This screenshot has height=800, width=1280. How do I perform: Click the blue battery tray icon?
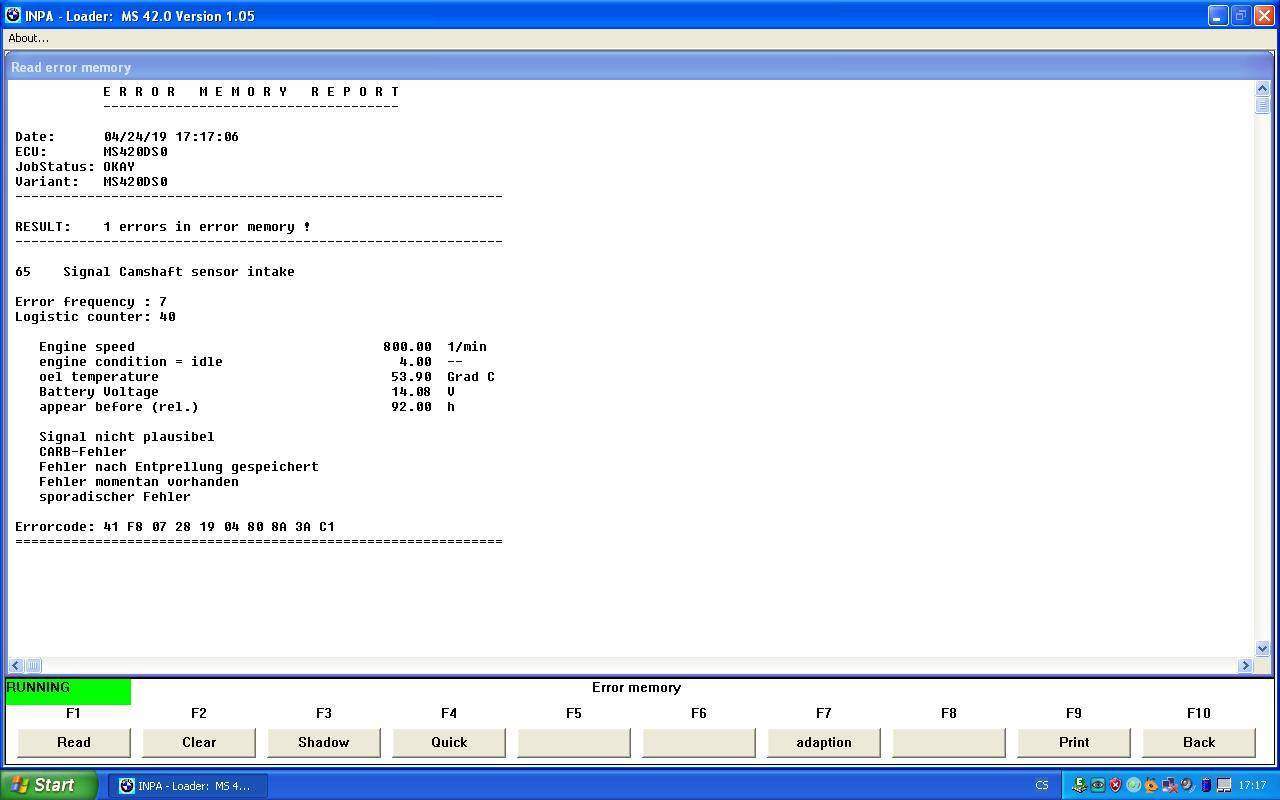(1206, 785)
